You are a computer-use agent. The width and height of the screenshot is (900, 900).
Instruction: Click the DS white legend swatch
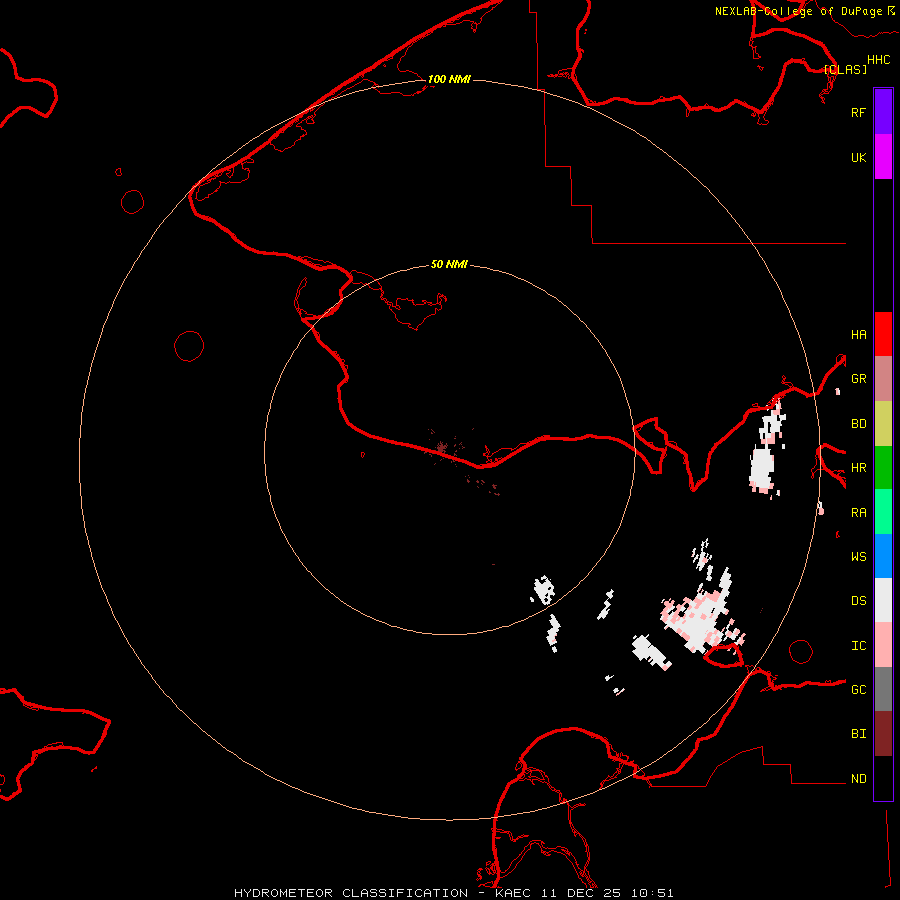[883, 600]
